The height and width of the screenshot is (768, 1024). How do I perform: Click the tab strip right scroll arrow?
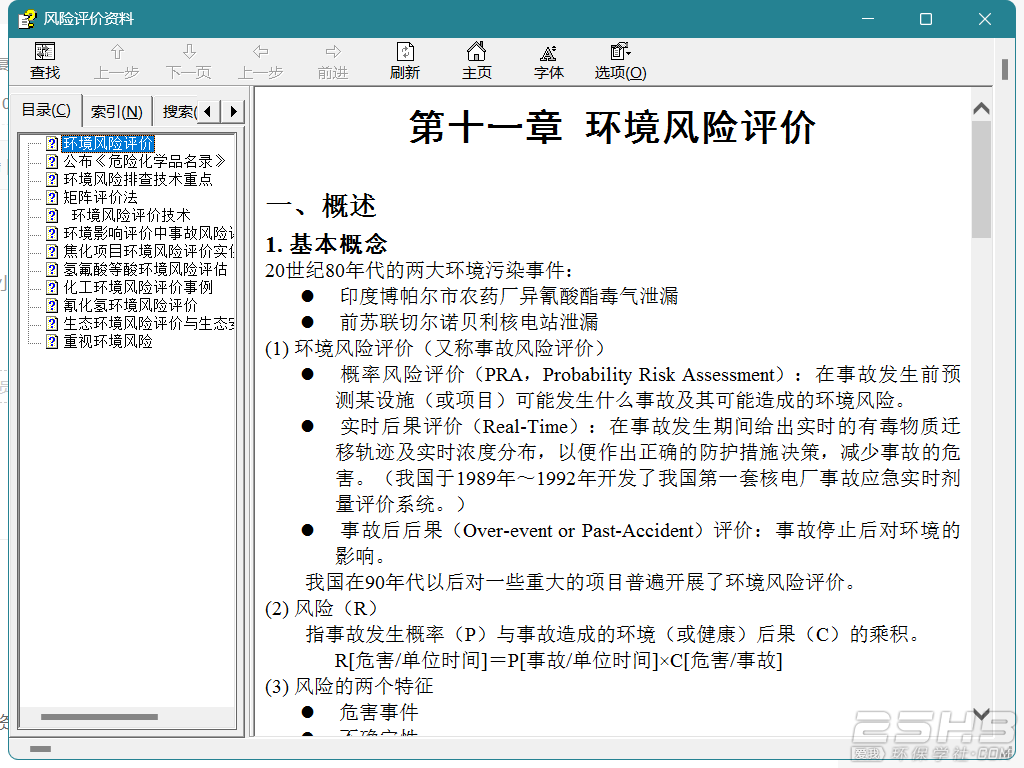(x=232, y=112)
